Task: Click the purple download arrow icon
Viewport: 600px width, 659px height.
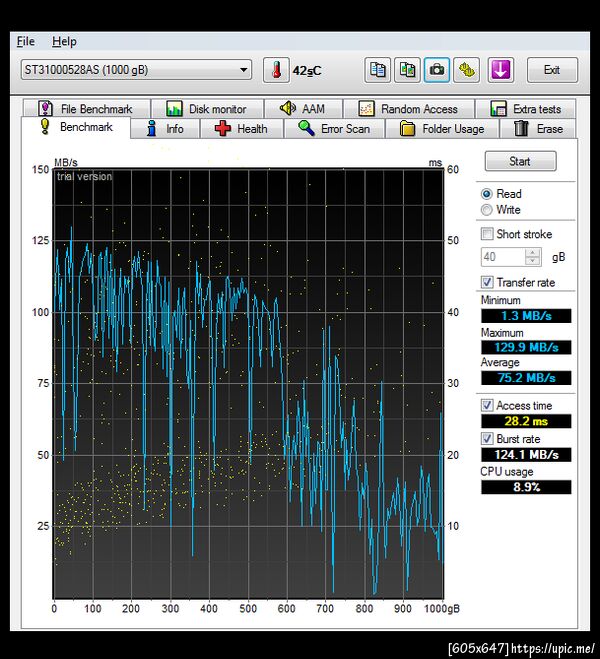Action: pyautogui.click(x=500, y=70)
